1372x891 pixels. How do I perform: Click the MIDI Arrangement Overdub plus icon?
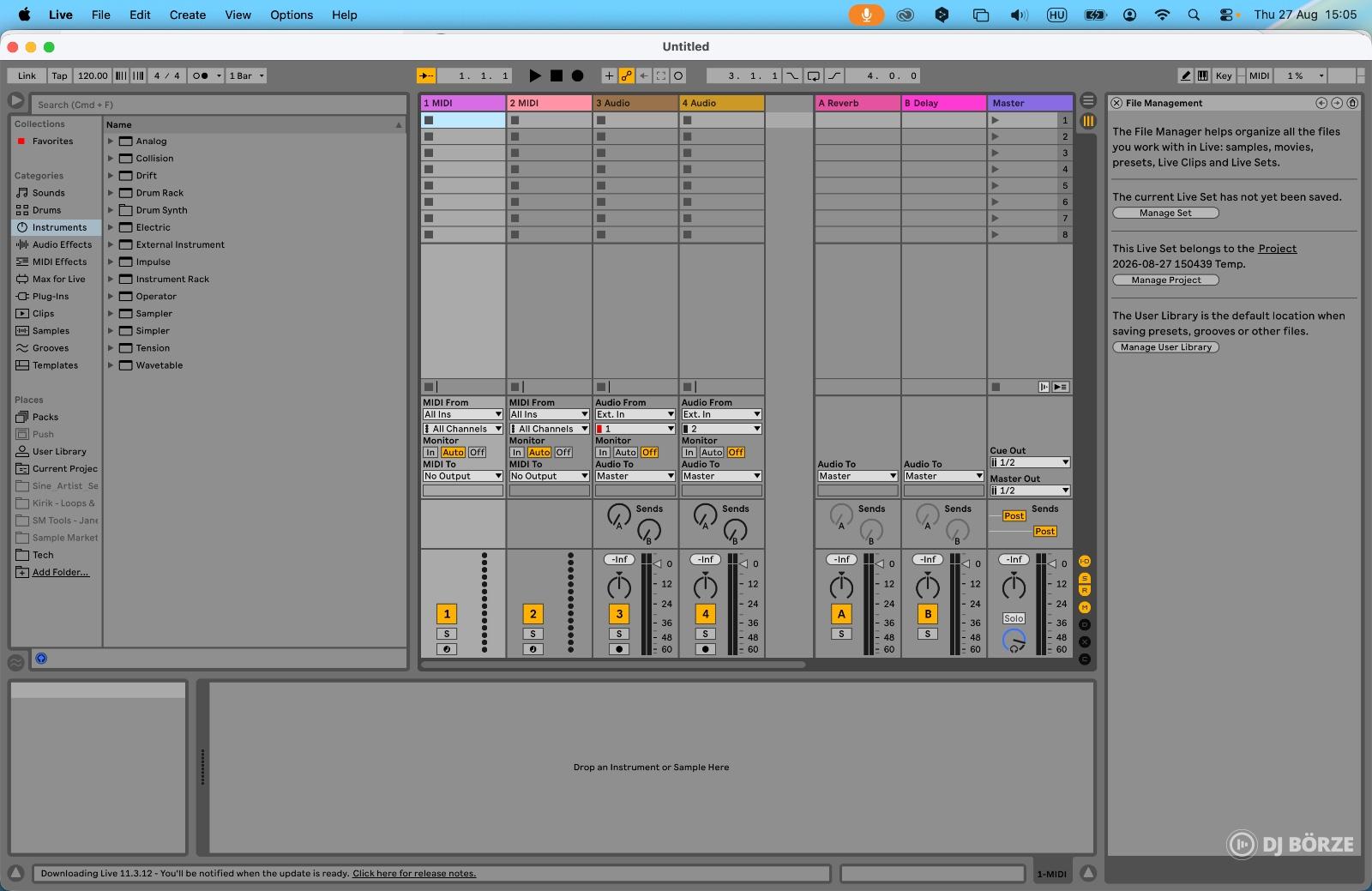[x=609, y=75]
